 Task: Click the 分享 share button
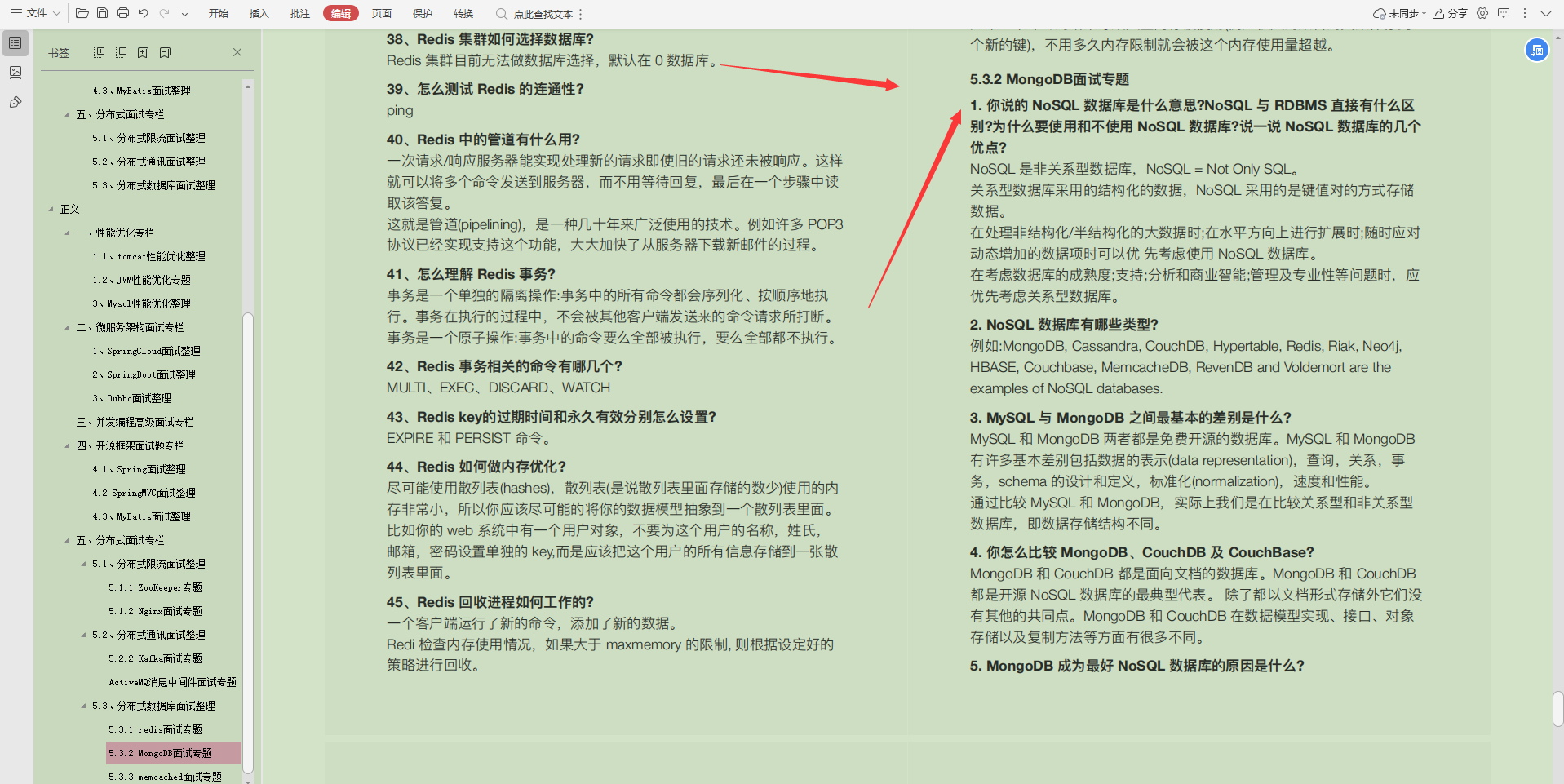tap(1450, 13)
